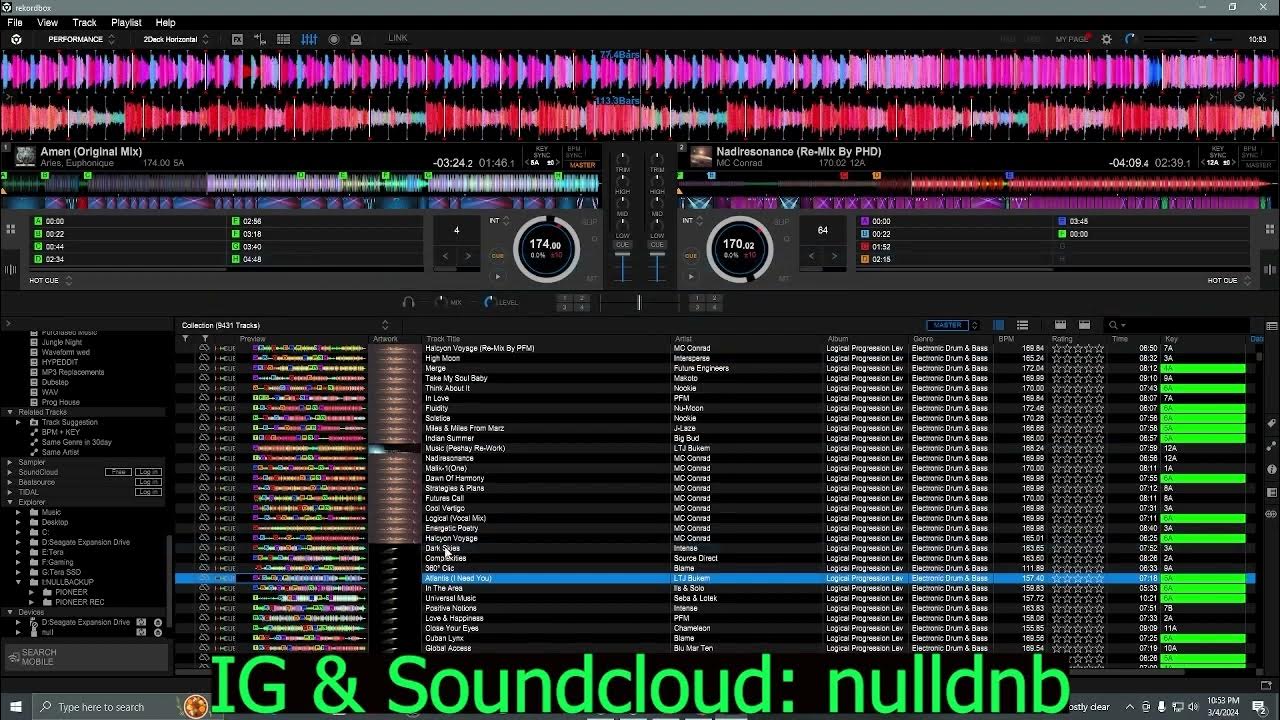Open the FX panel icon
The image size is (1280, 720).
coord(237,39)
